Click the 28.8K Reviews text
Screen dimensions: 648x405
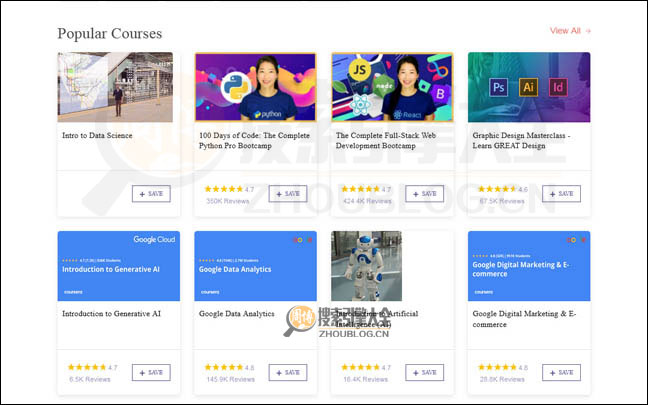pyautogui.click(x=502, y=379)
